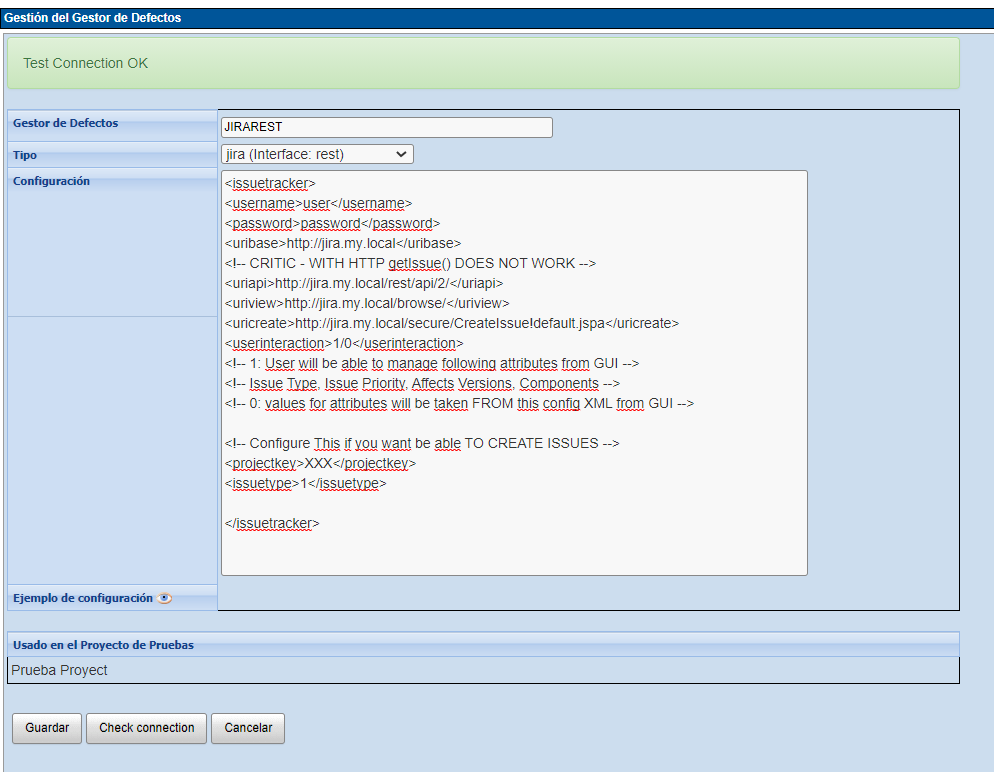Click the Gestor de Defectos label
Viewport: 994px width, 772px height.
[65, 123]
